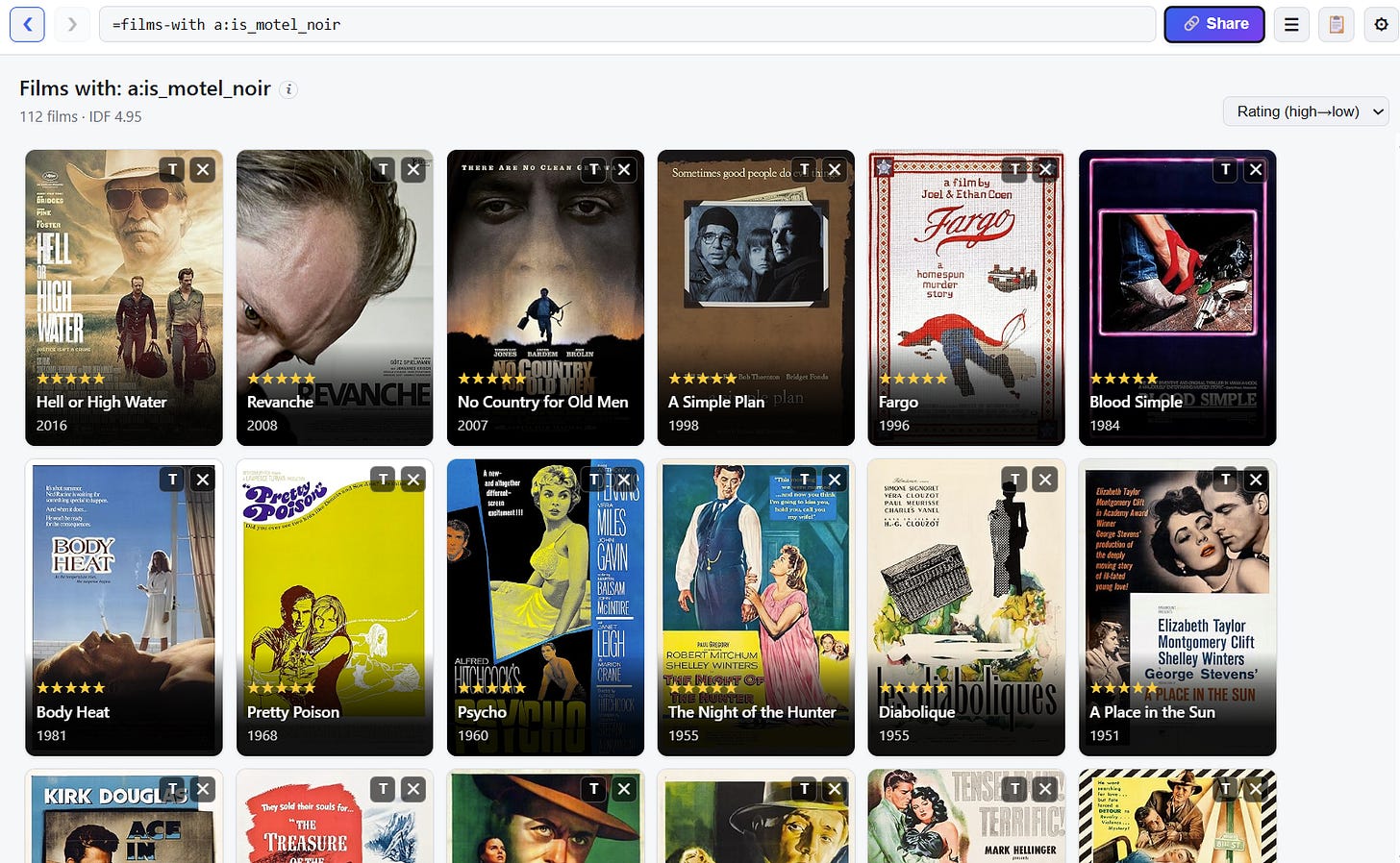Open settings gear icon
The image size is (1400, 863).
(1382, 24)
